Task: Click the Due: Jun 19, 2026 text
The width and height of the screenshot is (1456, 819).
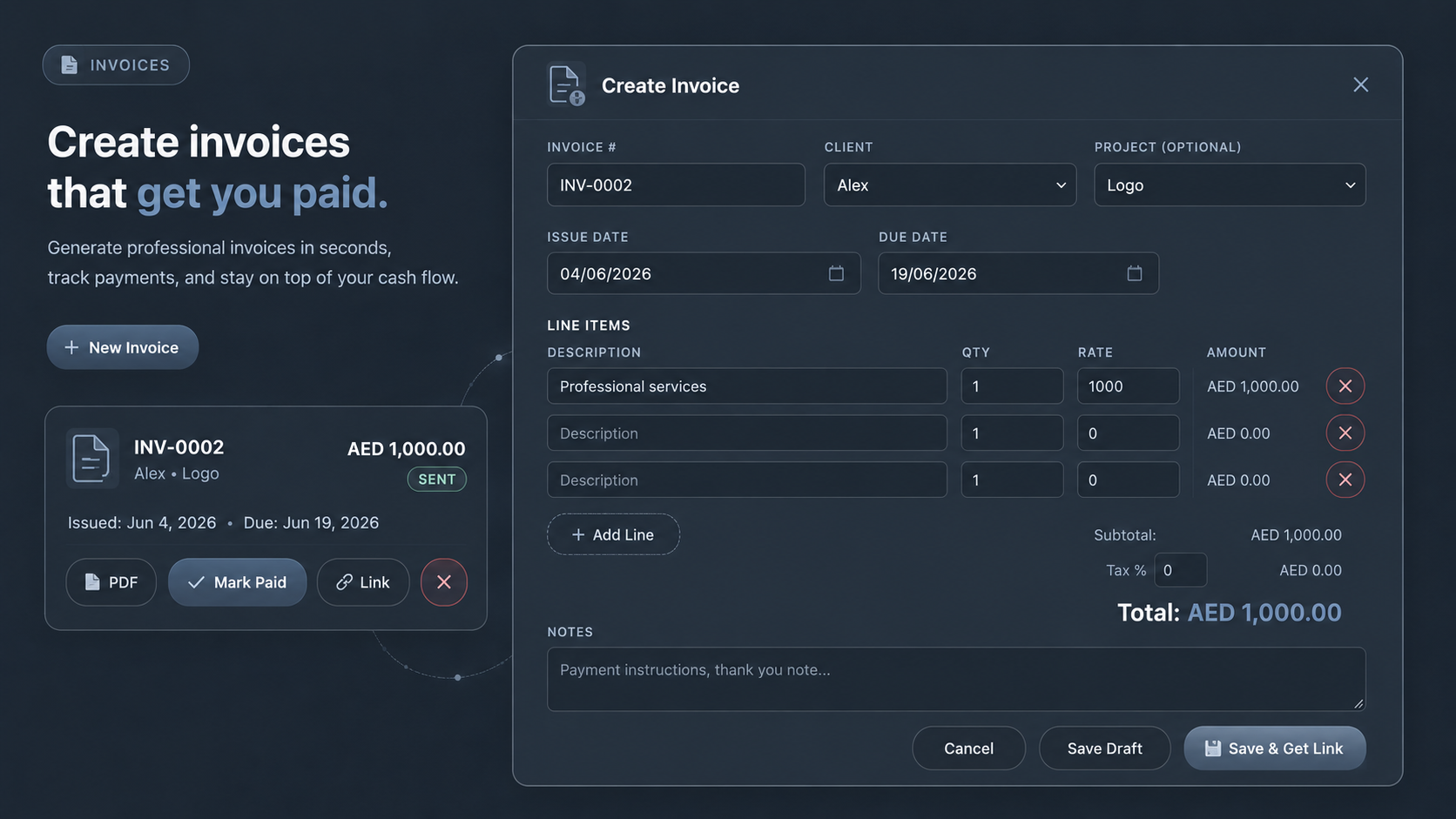Action: coord(311,523)
